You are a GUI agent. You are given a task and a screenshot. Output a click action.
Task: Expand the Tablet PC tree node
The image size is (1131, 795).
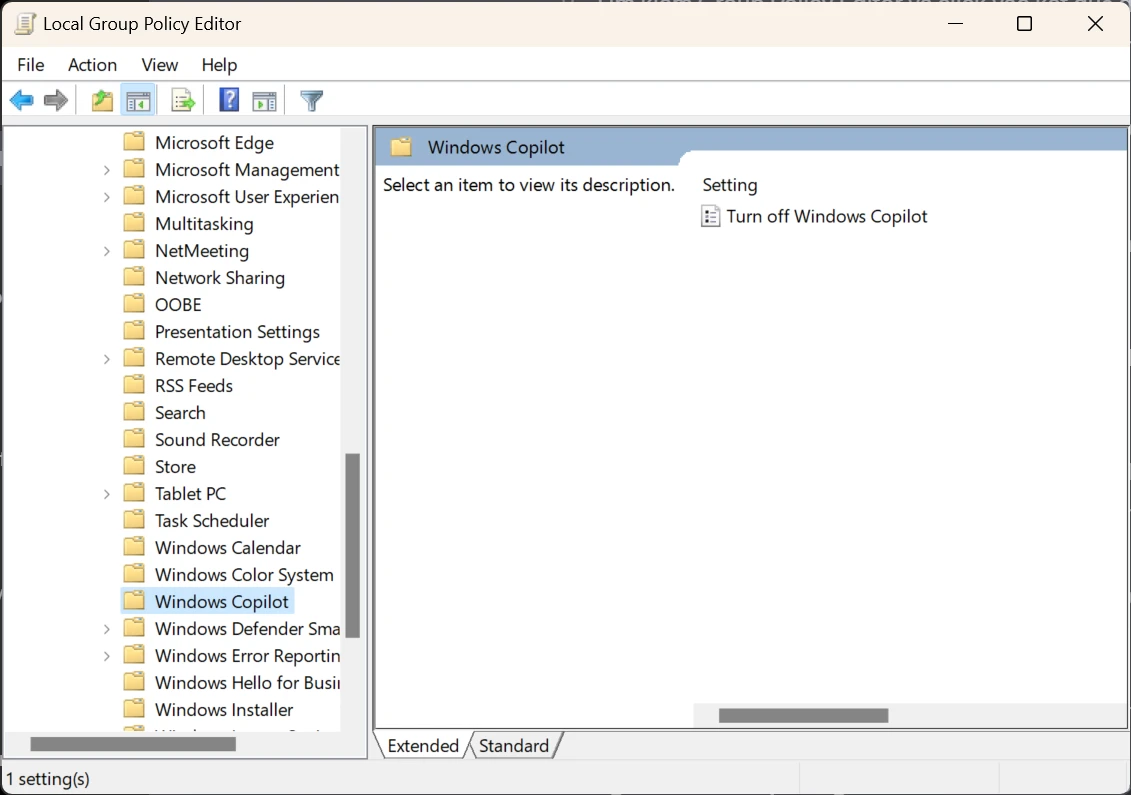pos(107,494)
